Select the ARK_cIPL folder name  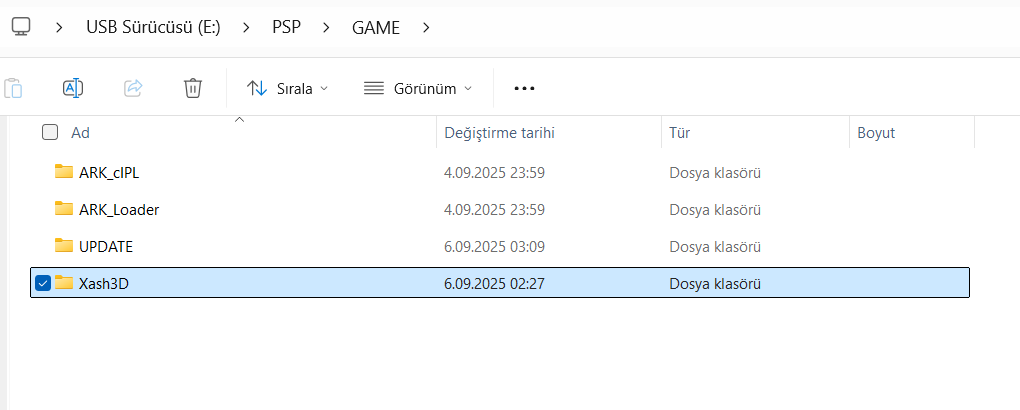pos(109,172)
